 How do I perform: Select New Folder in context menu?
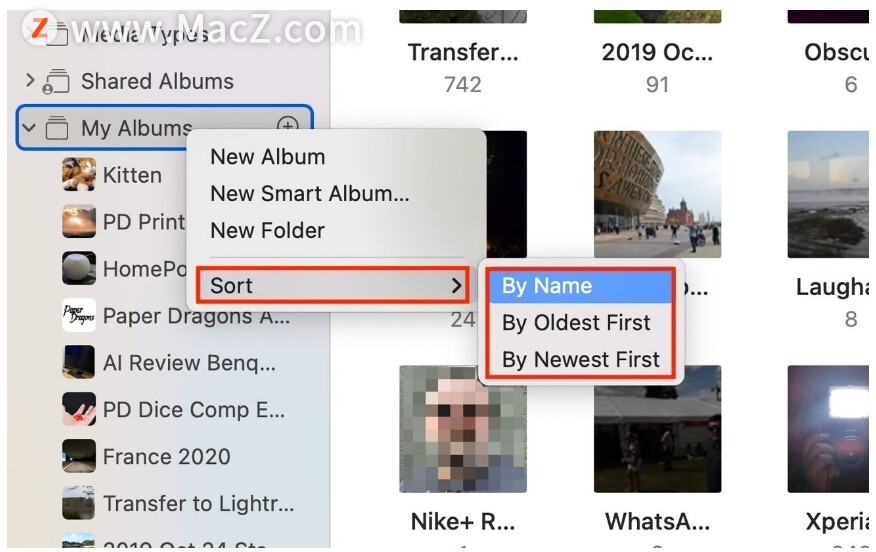pyautogui.click(x=267, y=231)
